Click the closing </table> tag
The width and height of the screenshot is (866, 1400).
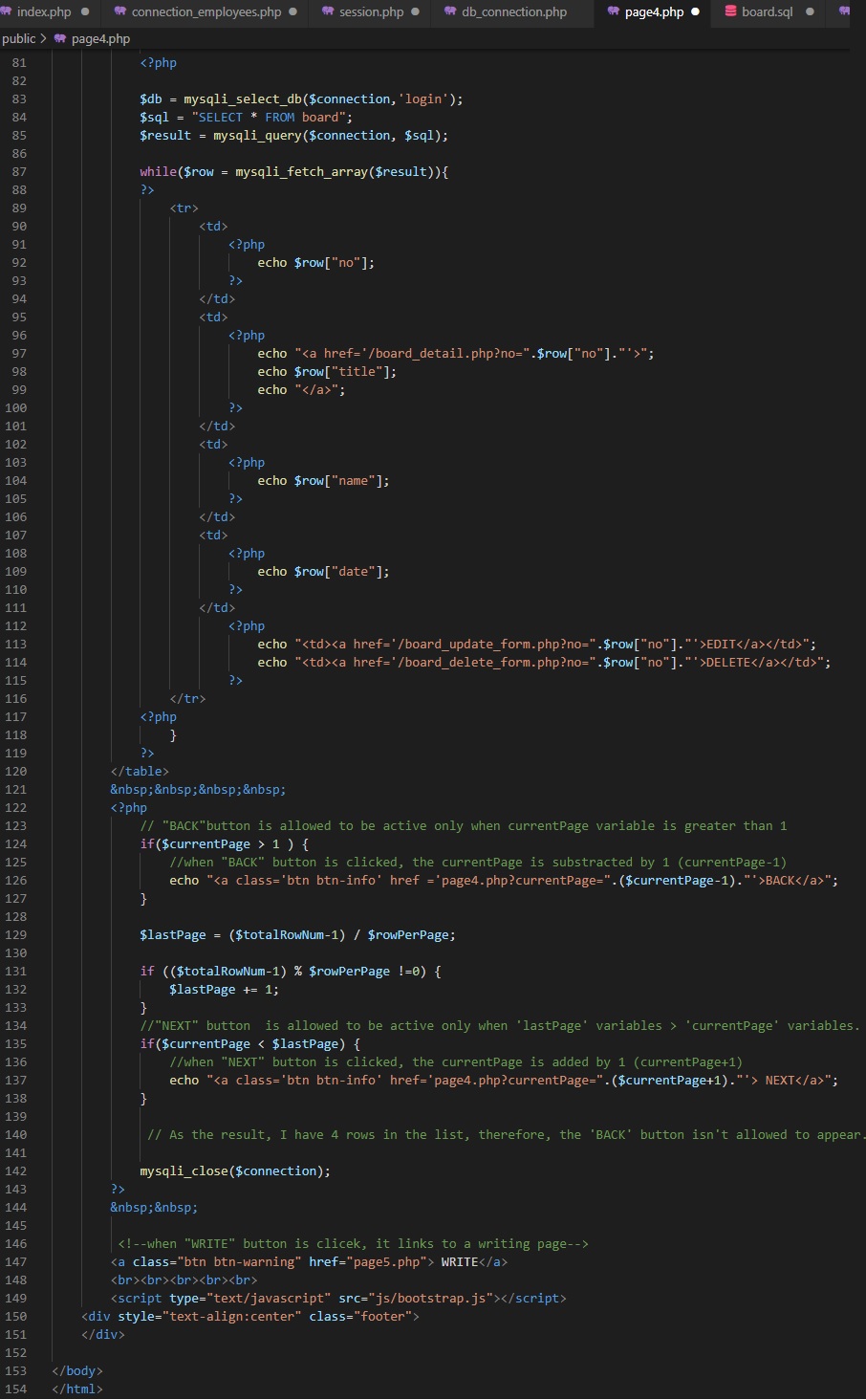[x=140, y=772]
